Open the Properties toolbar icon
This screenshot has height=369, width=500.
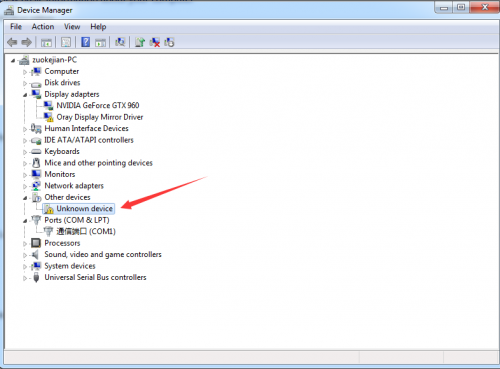(66, 42)
